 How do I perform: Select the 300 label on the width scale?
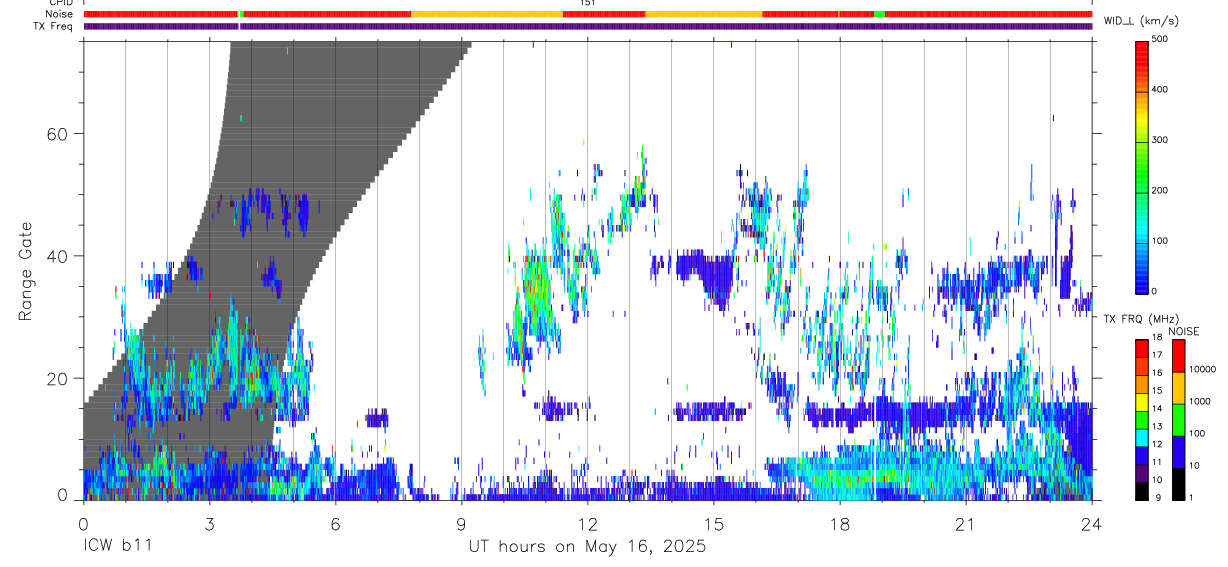(x=1161, y=140)
